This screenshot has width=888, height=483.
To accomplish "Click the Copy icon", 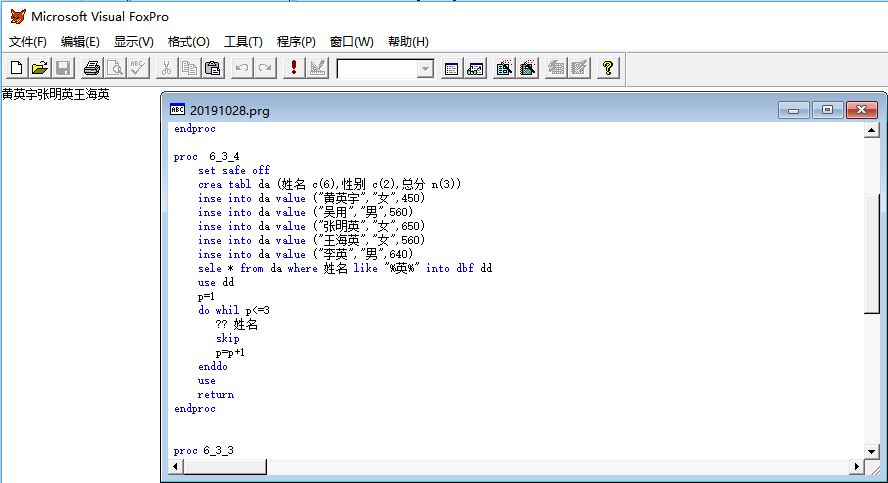I will 189,68.
